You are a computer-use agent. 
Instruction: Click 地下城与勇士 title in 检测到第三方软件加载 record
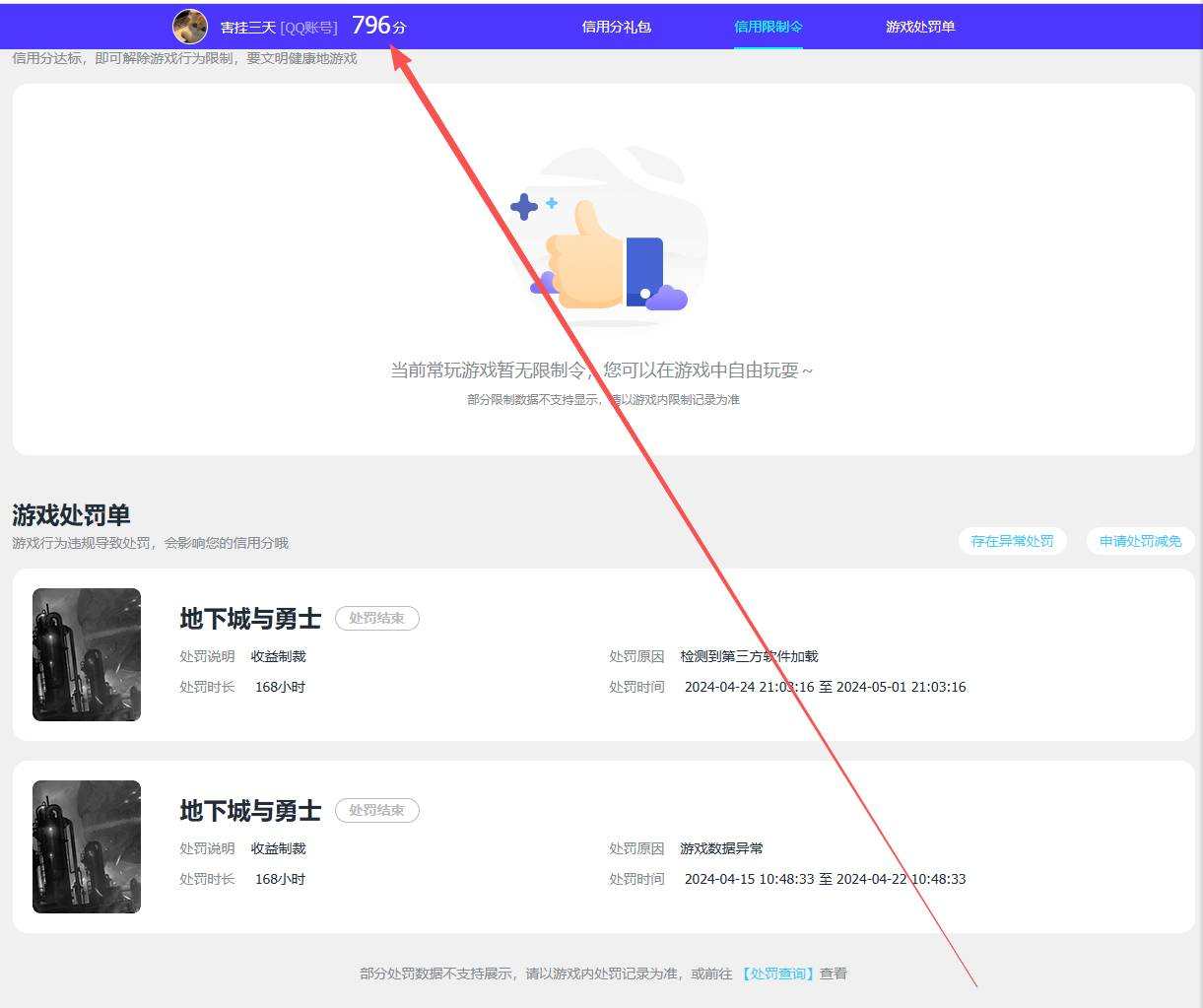250,618
